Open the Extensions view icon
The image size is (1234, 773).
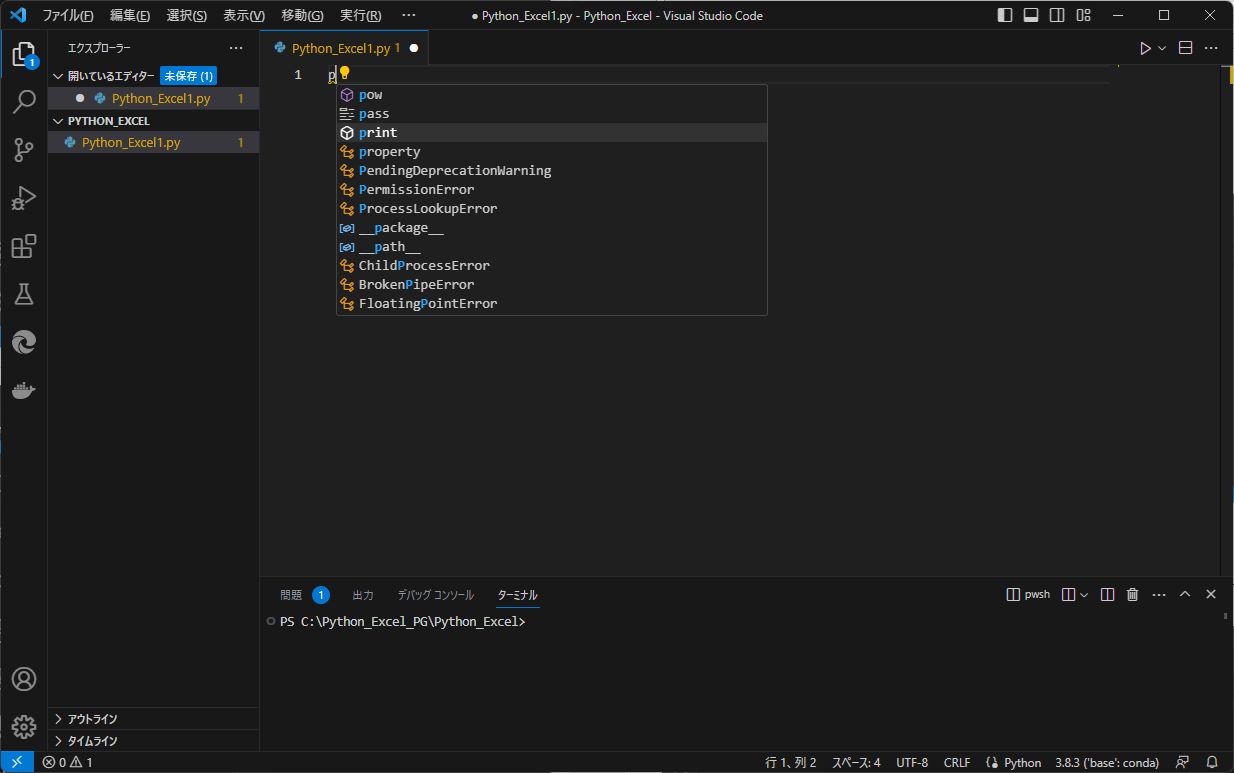[x=24, y=246]
